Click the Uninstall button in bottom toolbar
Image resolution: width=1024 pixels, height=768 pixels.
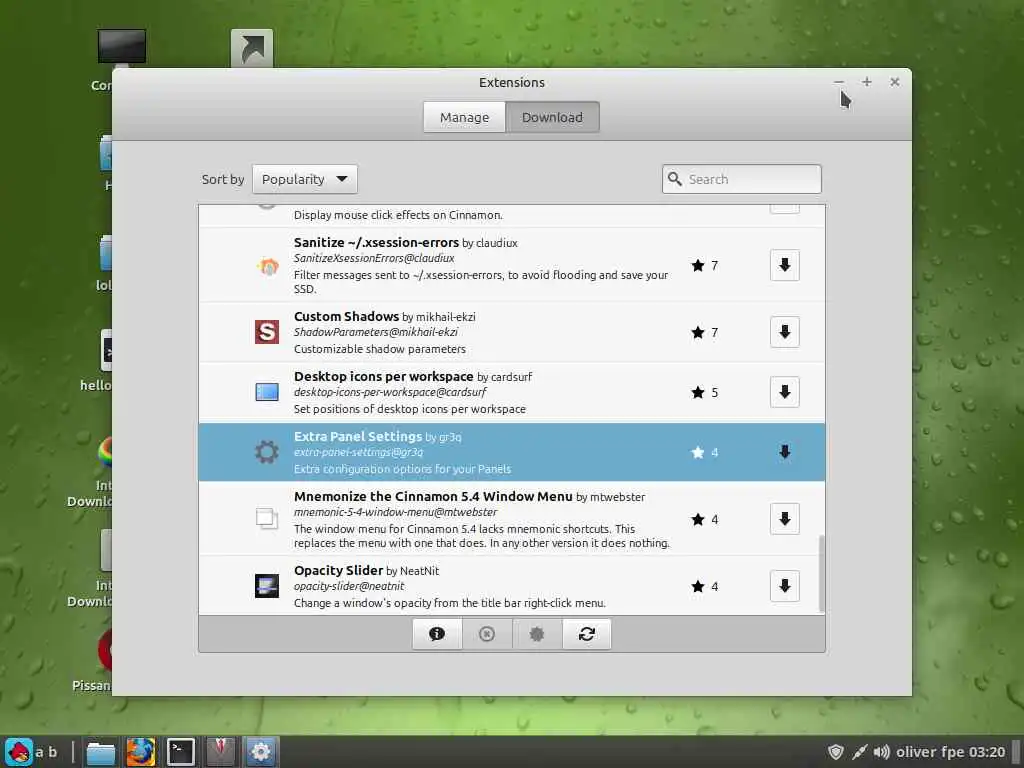click(487, 634)
